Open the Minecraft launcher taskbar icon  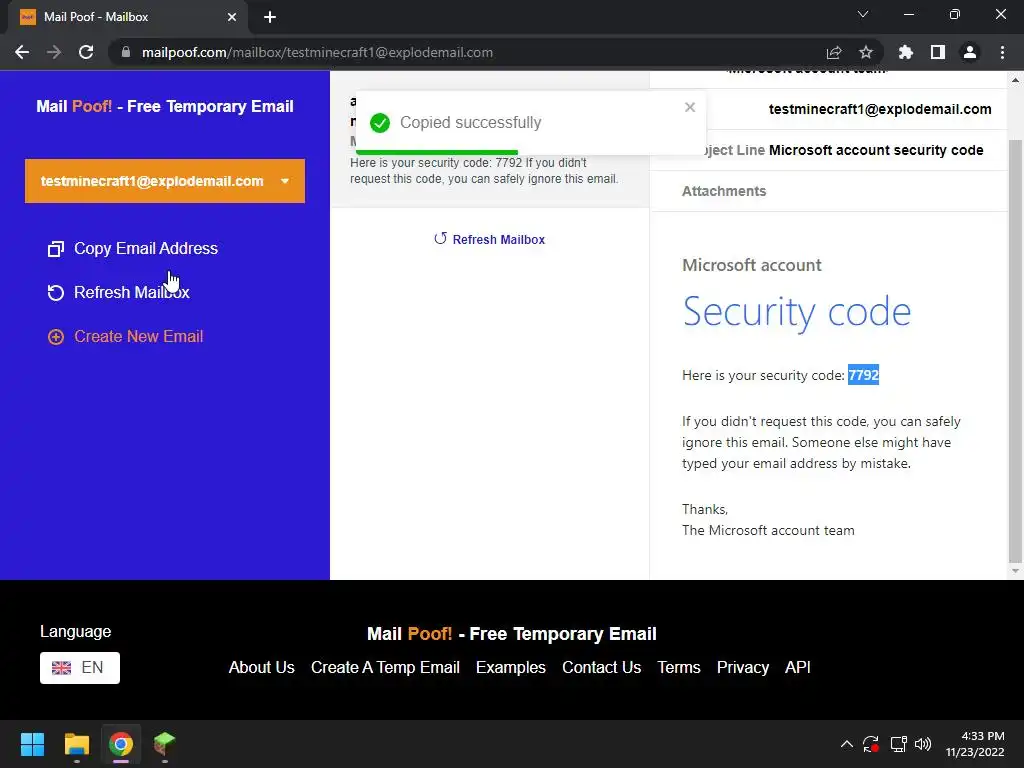165,744
